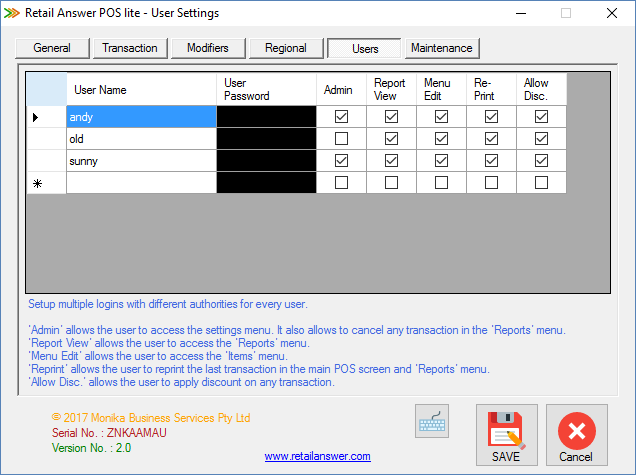Uncheck Admin for user sunny

(341, 161)
